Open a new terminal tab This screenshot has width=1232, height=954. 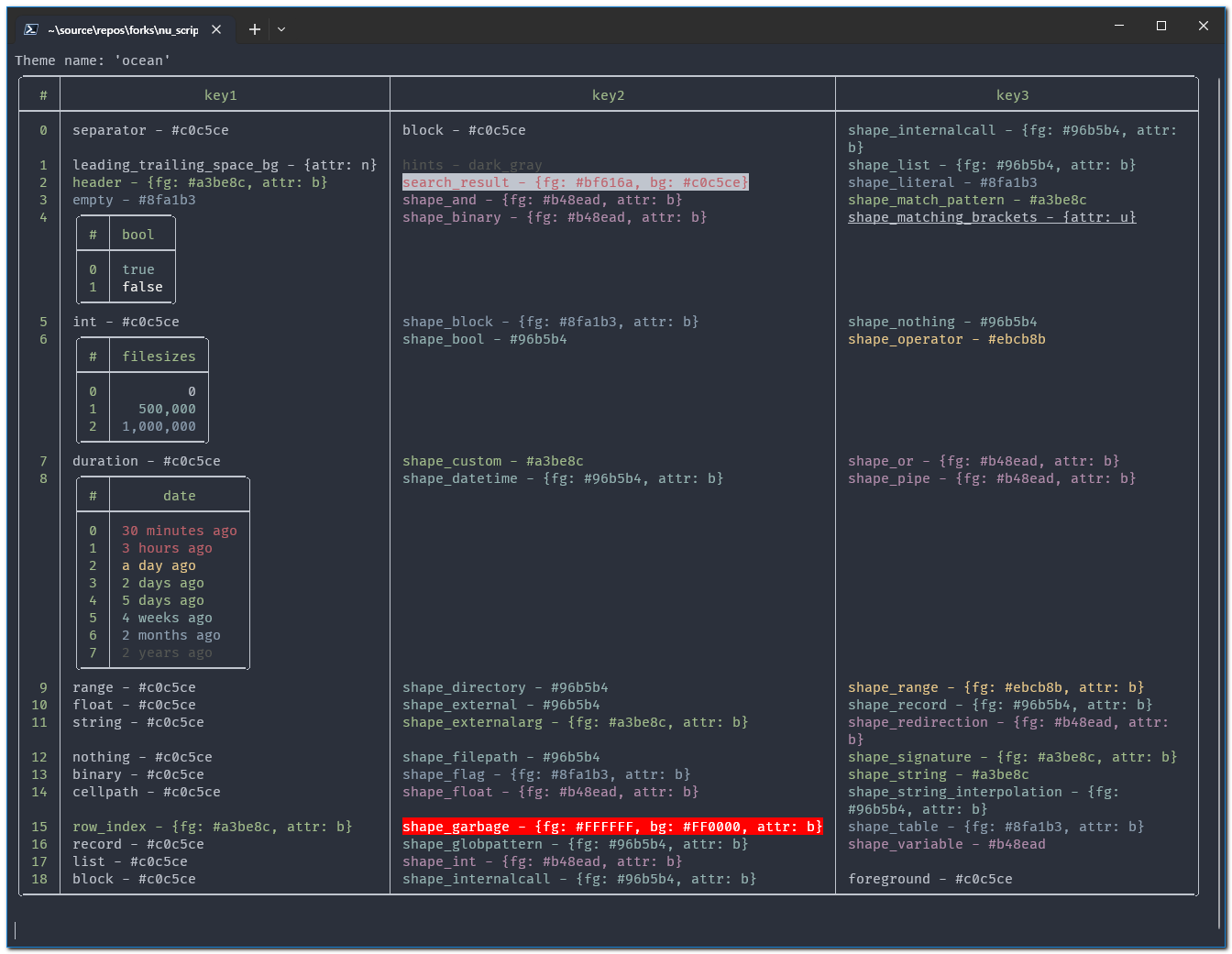255,29
